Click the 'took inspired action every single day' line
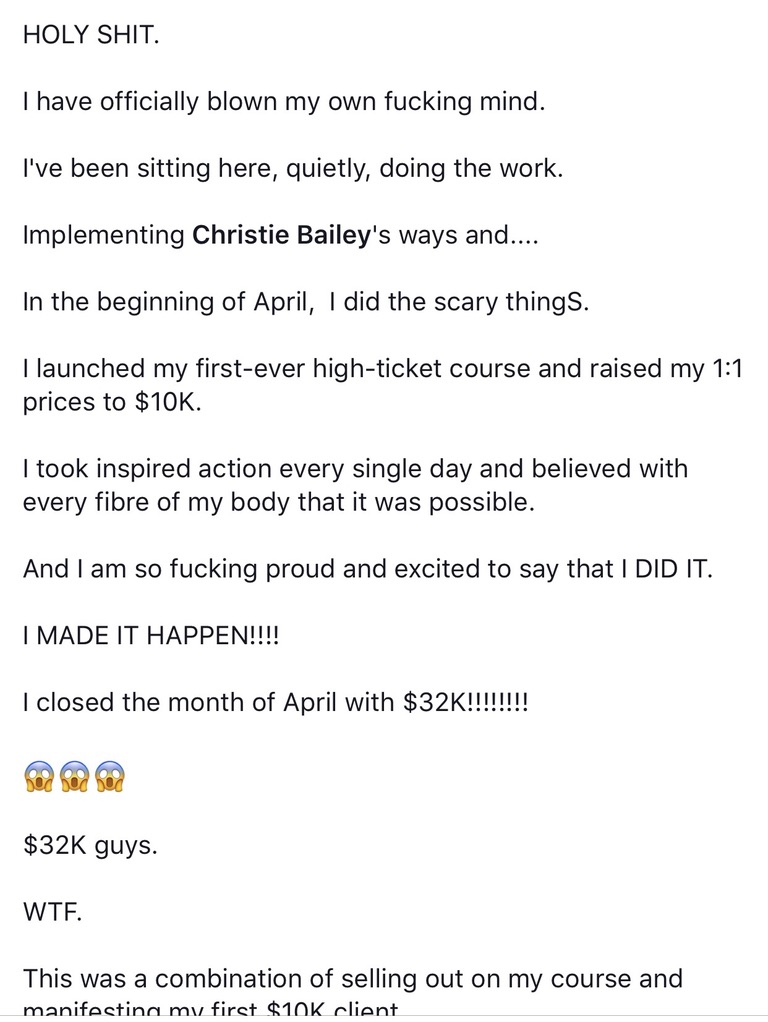 pos(354,468)
